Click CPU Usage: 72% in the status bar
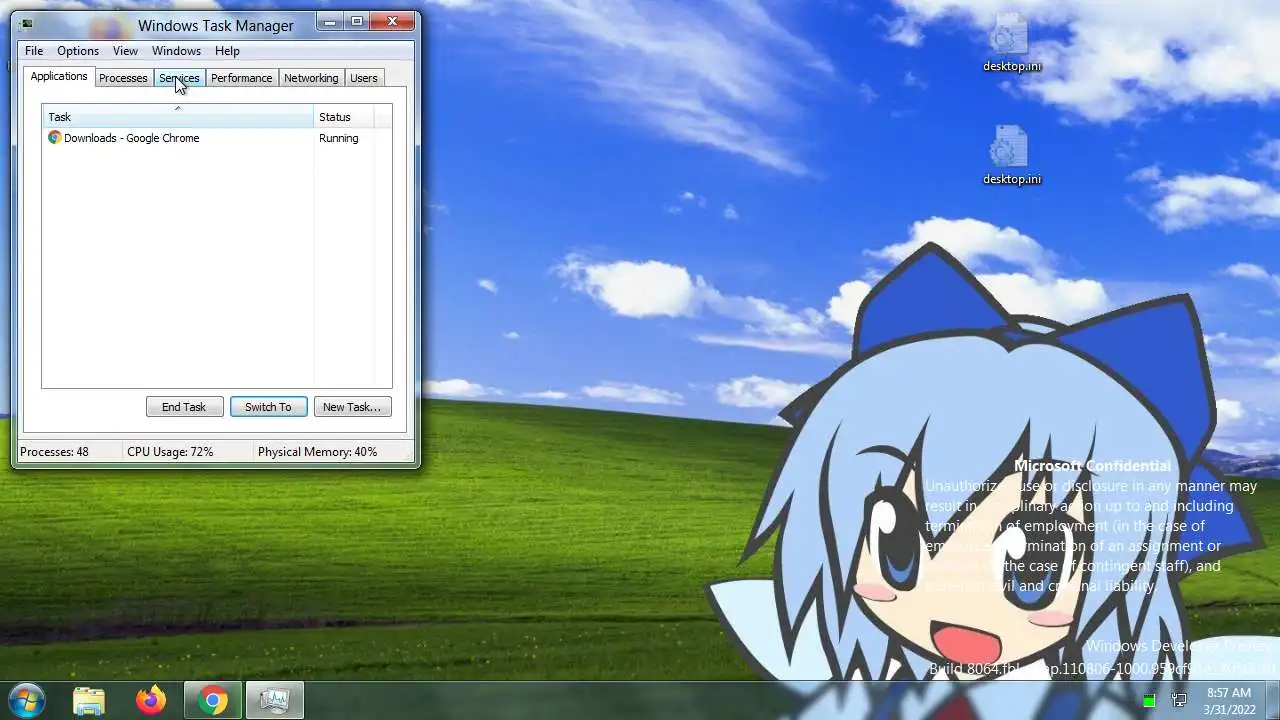The width and height of the screenshot is (1280, 720). (170, 452)
